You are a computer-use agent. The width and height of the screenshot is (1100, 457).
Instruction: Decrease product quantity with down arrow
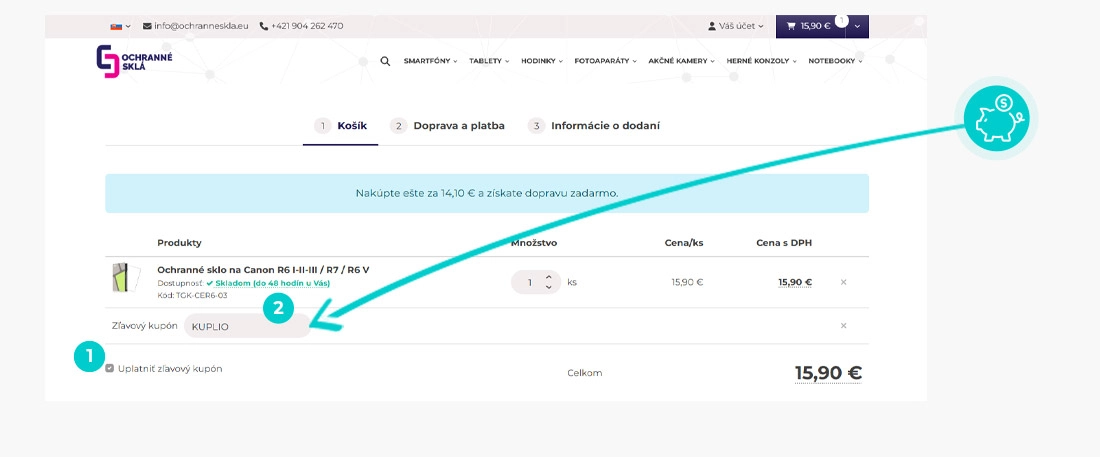[549, 287]
